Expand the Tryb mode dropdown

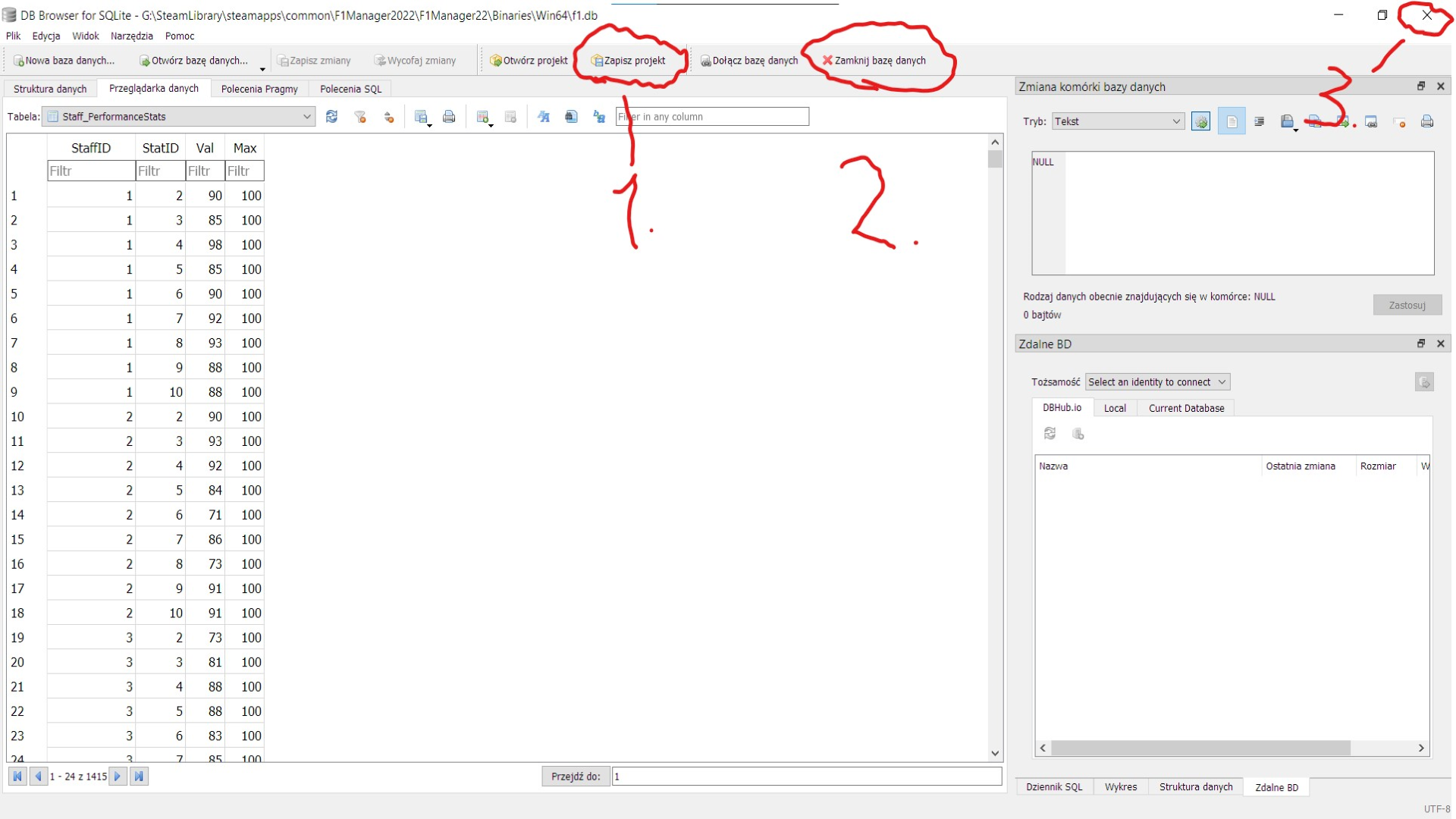(x=1118, y=121)
